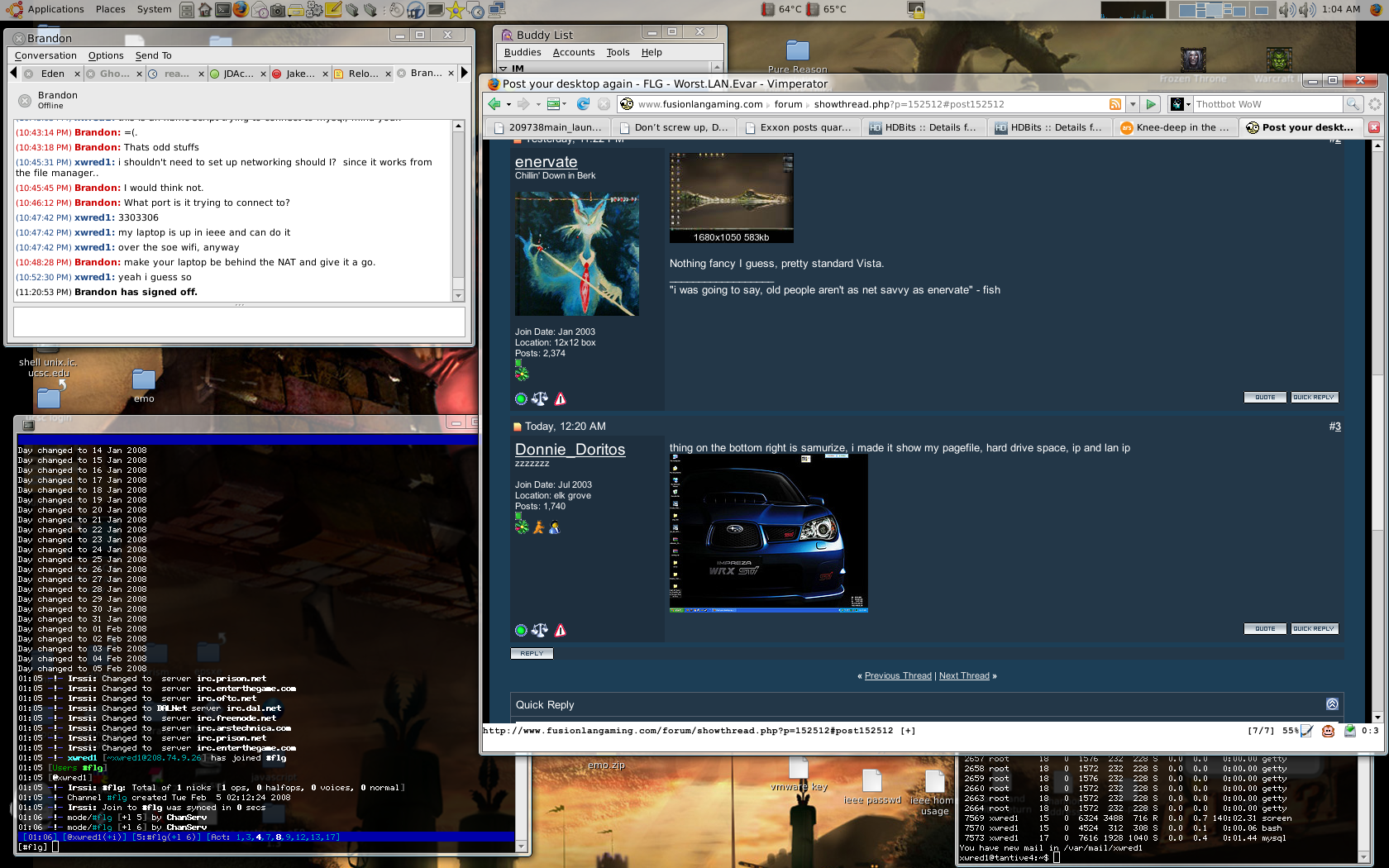Follow the Previous Thread link

[x=898, y=676]
